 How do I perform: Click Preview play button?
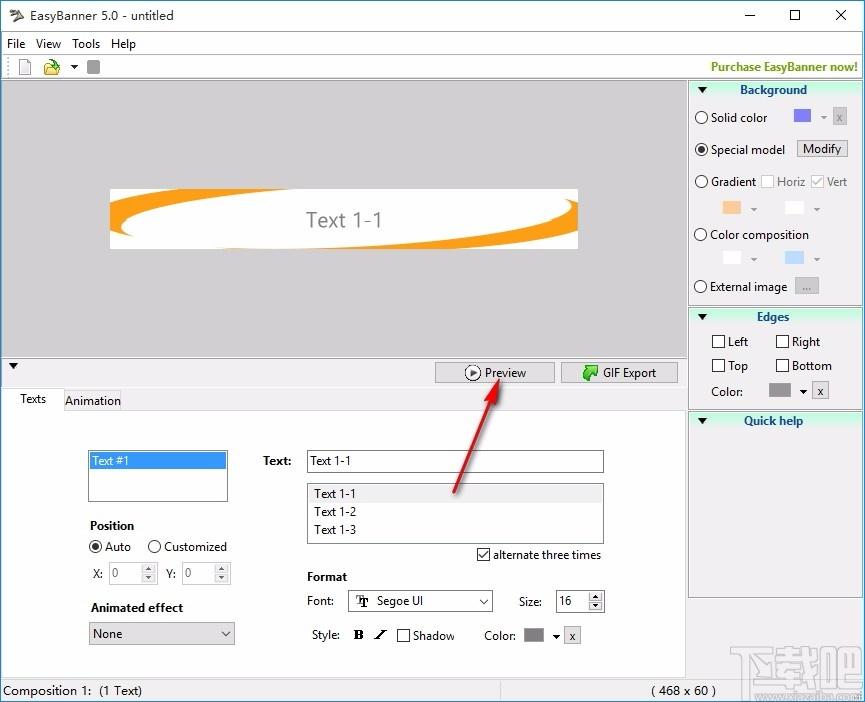point(494,373)
